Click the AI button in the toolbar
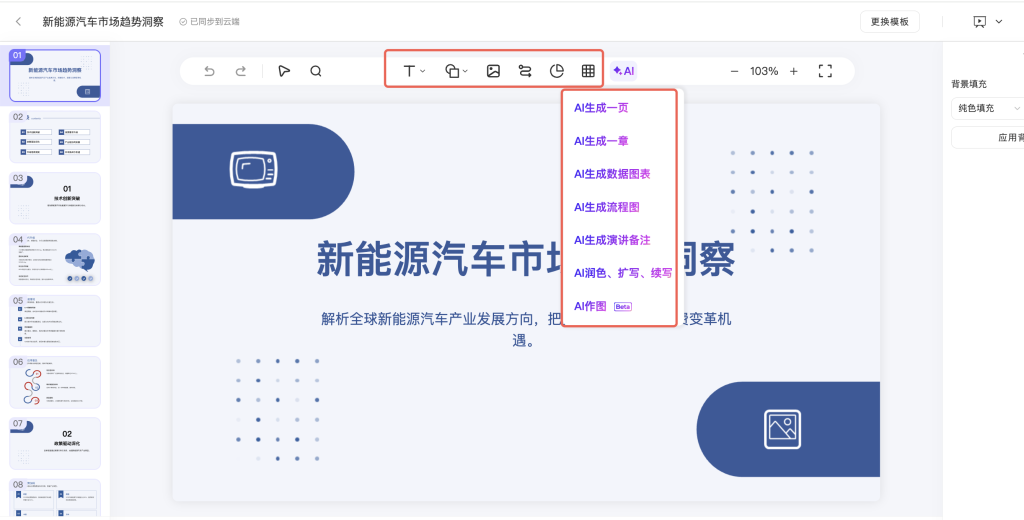The width and height of the screenshot is (1024, 520). (x=624, y=71)
